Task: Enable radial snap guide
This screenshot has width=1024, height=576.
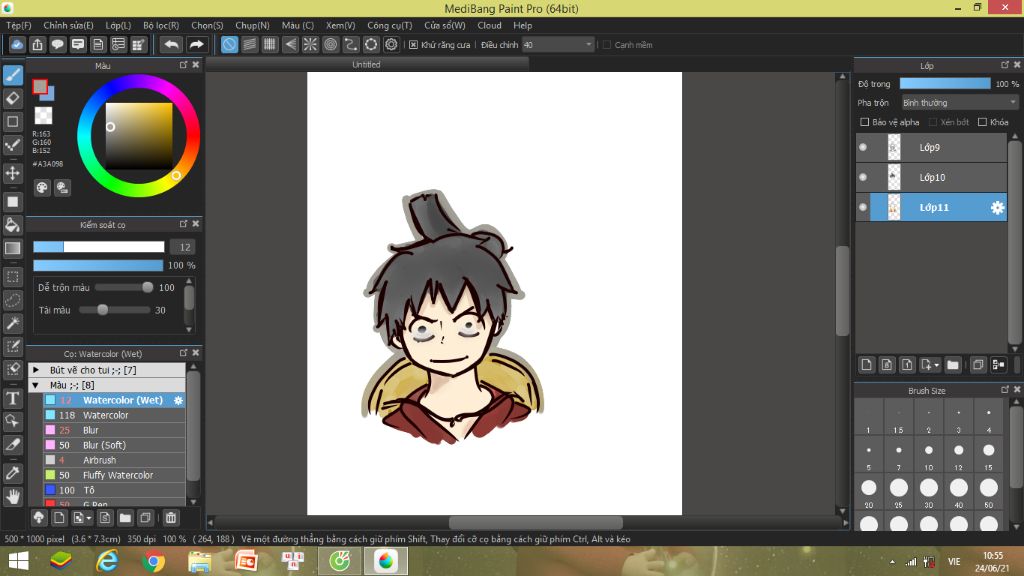Action: [310, 44]
